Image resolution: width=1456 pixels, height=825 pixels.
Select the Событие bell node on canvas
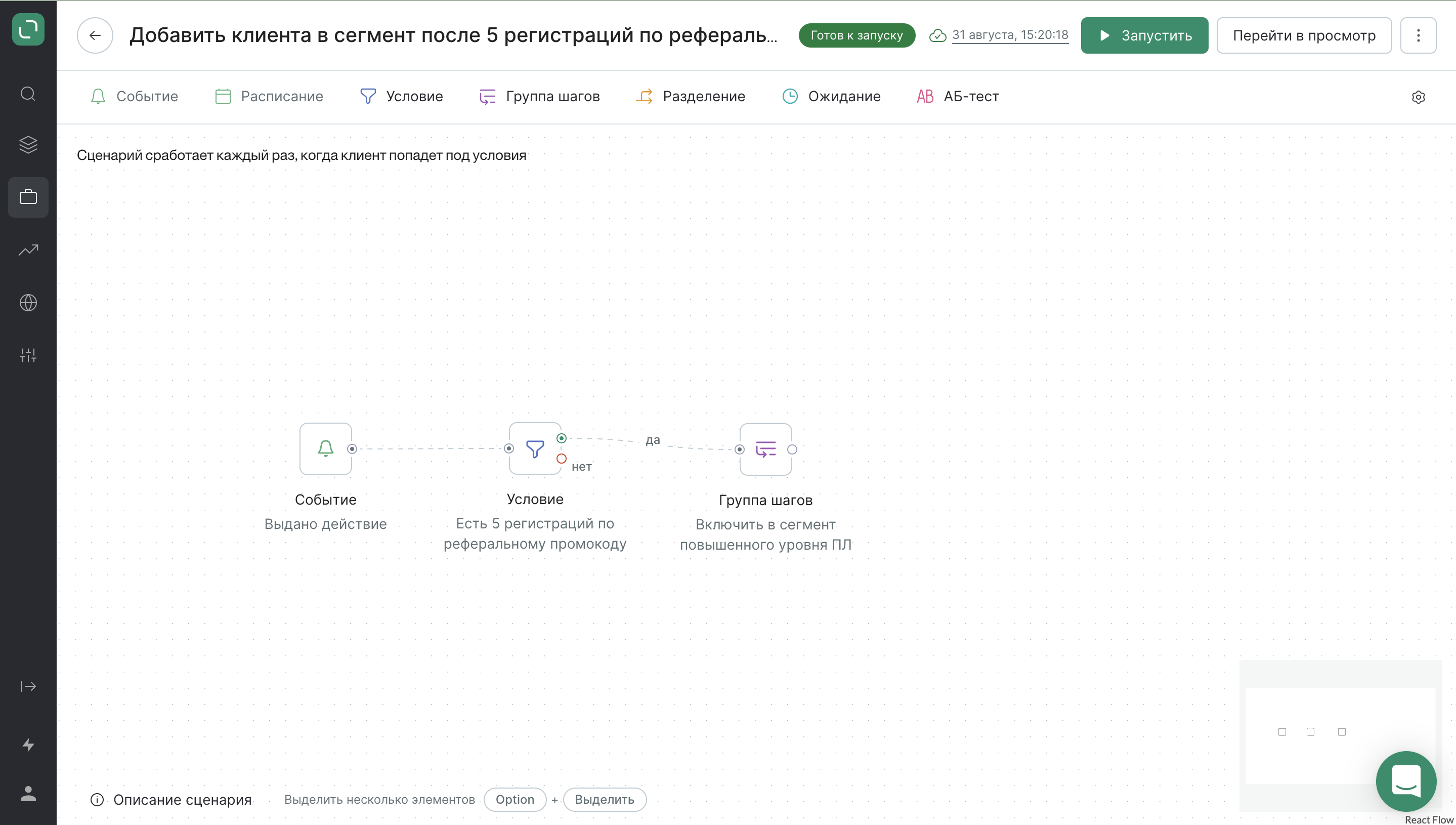(326, 449)
